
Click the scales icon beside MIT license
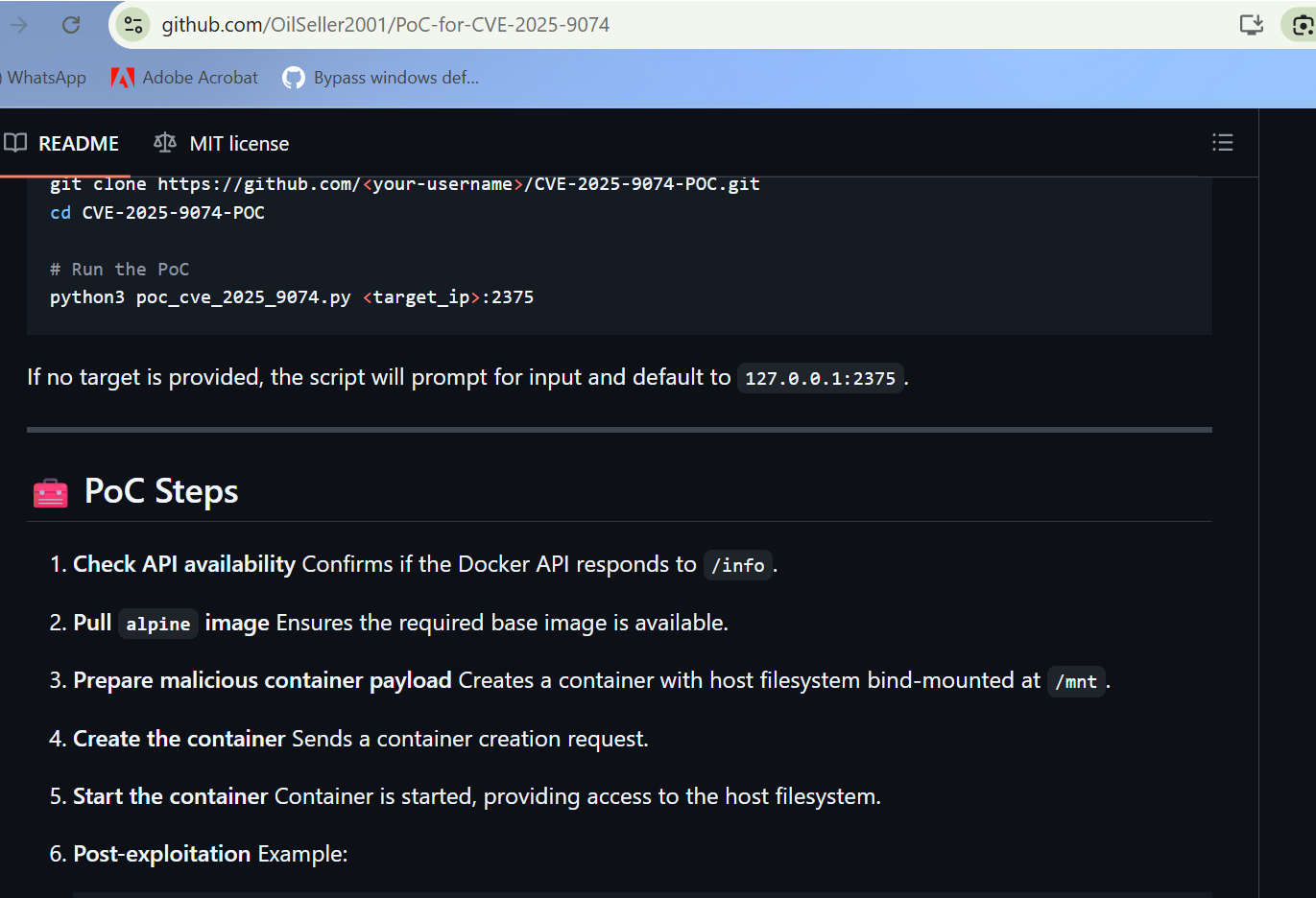coord(165,143)
